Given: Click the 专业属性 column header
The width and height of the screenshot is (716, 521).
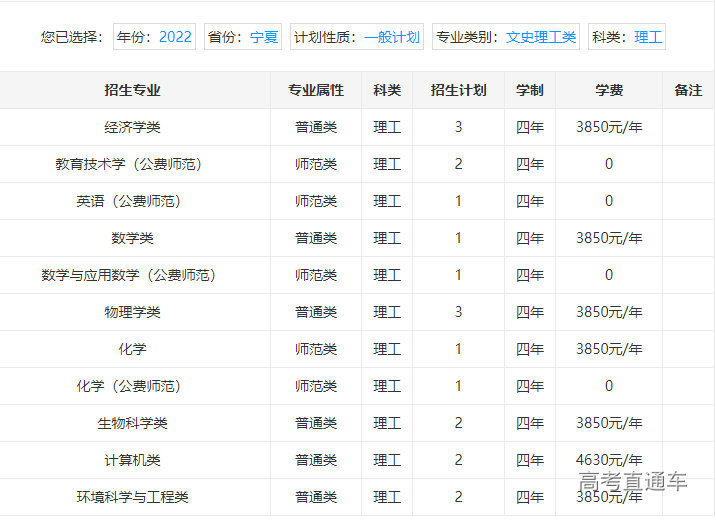Looking at the screenshot, I should click(316, 90).
